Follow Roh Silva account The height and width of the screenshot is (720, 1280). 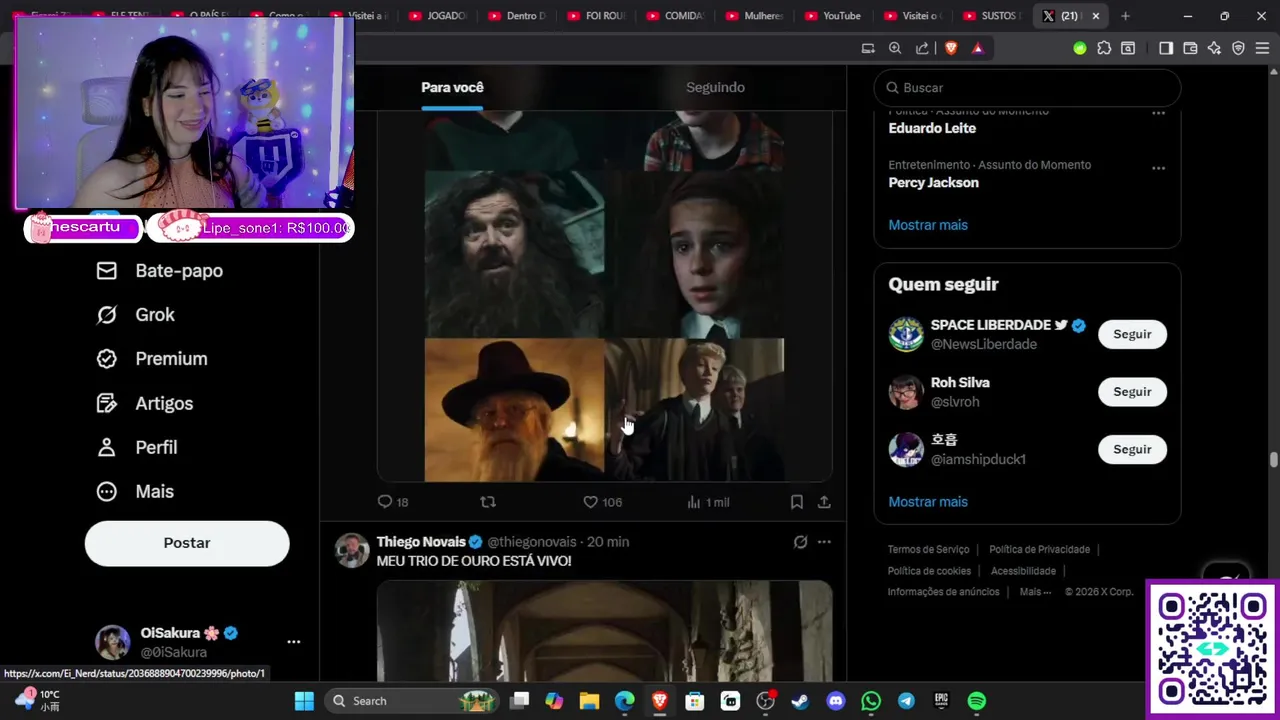point(1132,392)
